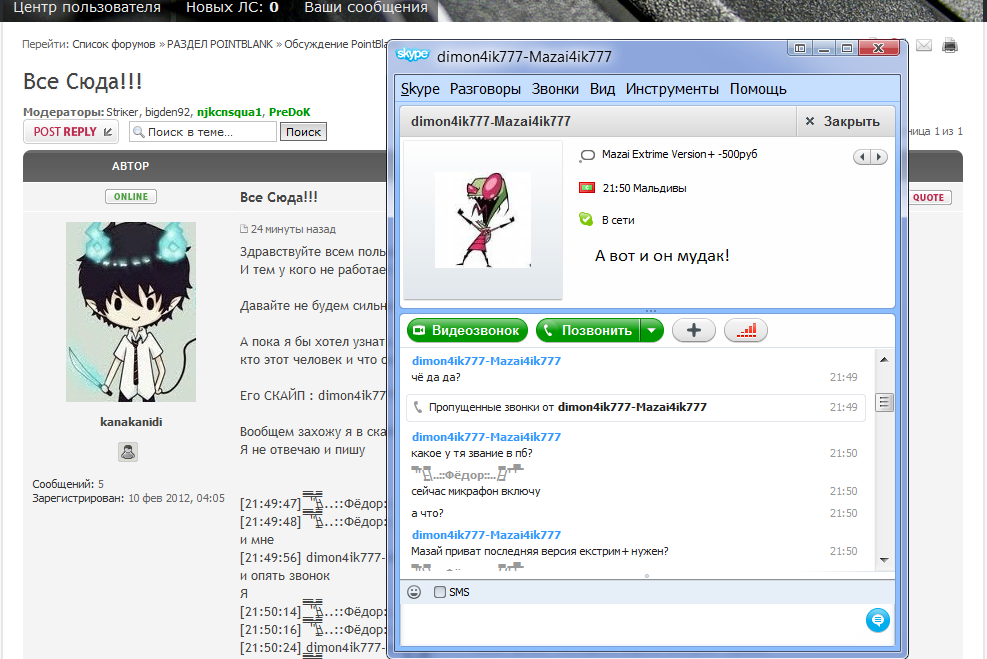
Task: Open moderator bigden92's profile link
Action: pyautogui.click(x=167, y=112)
